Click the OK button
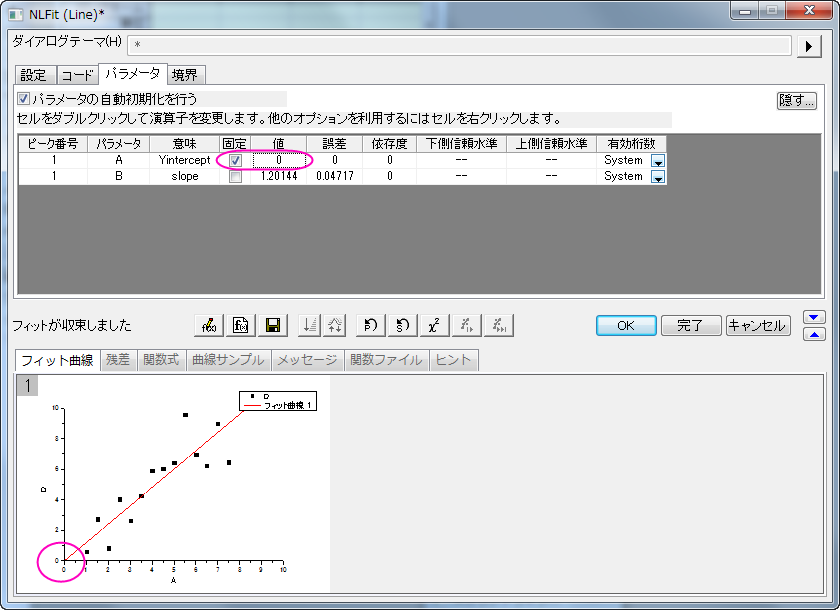Image resolution: width=840 pixels, height=610 pixels. point(626,325)
